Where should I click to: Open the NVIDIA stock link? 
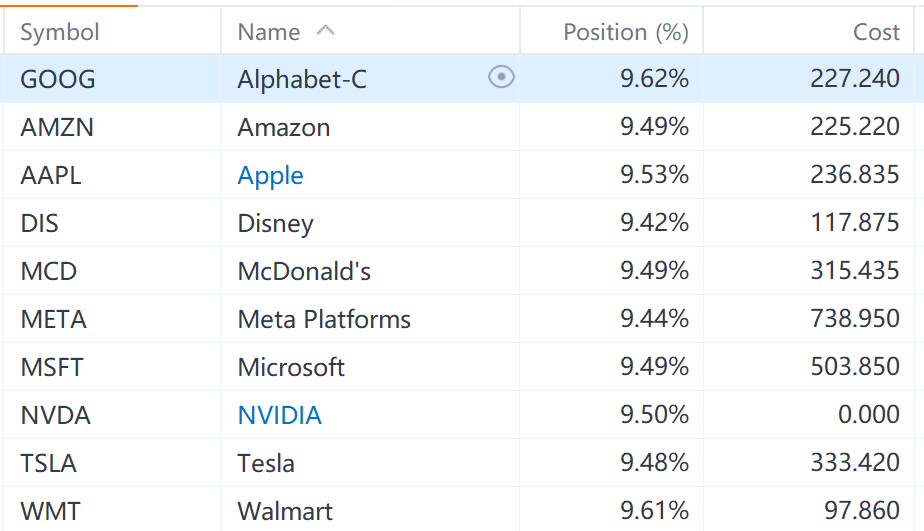[x=280, y=416]
